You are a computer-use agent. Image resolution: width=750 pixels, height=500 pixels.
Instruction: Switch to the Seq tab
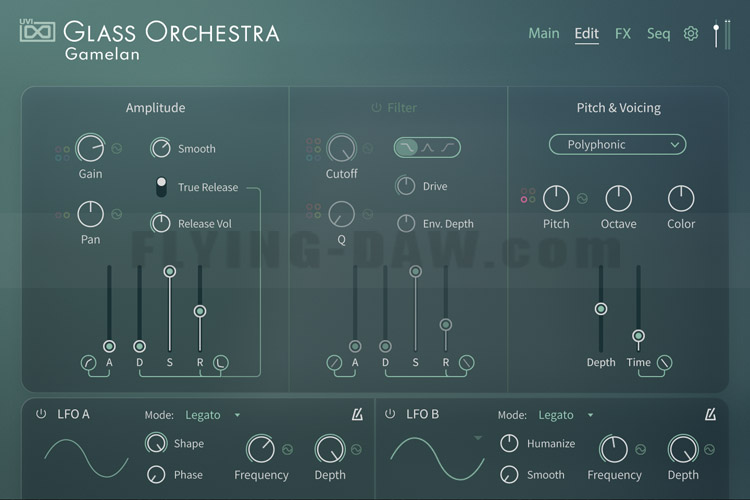click(x=658, y=33)
